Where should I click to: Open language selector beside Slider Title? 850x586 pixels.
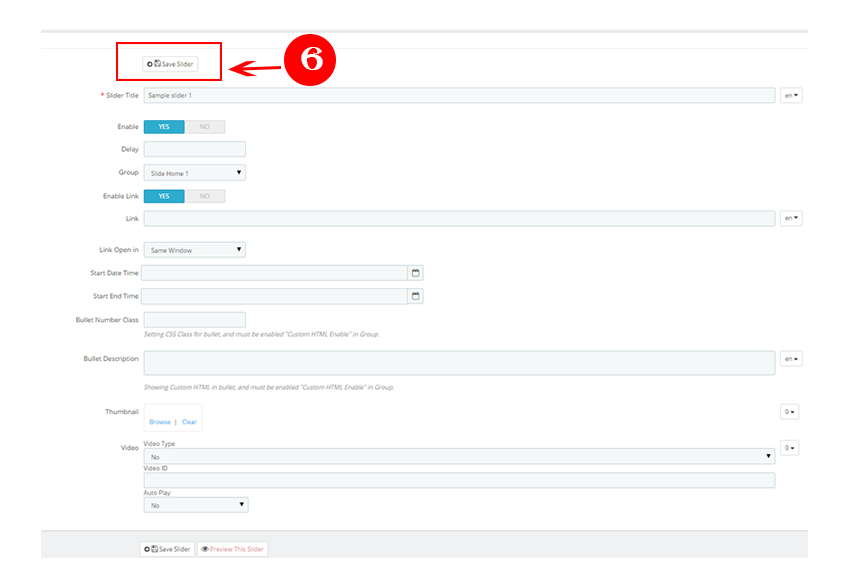coord(791,96)
